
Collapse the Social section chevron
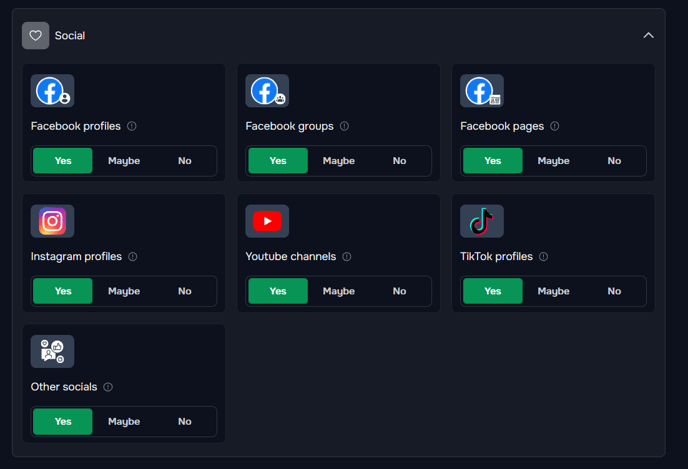pyautogui.click(x=648, y=36)
